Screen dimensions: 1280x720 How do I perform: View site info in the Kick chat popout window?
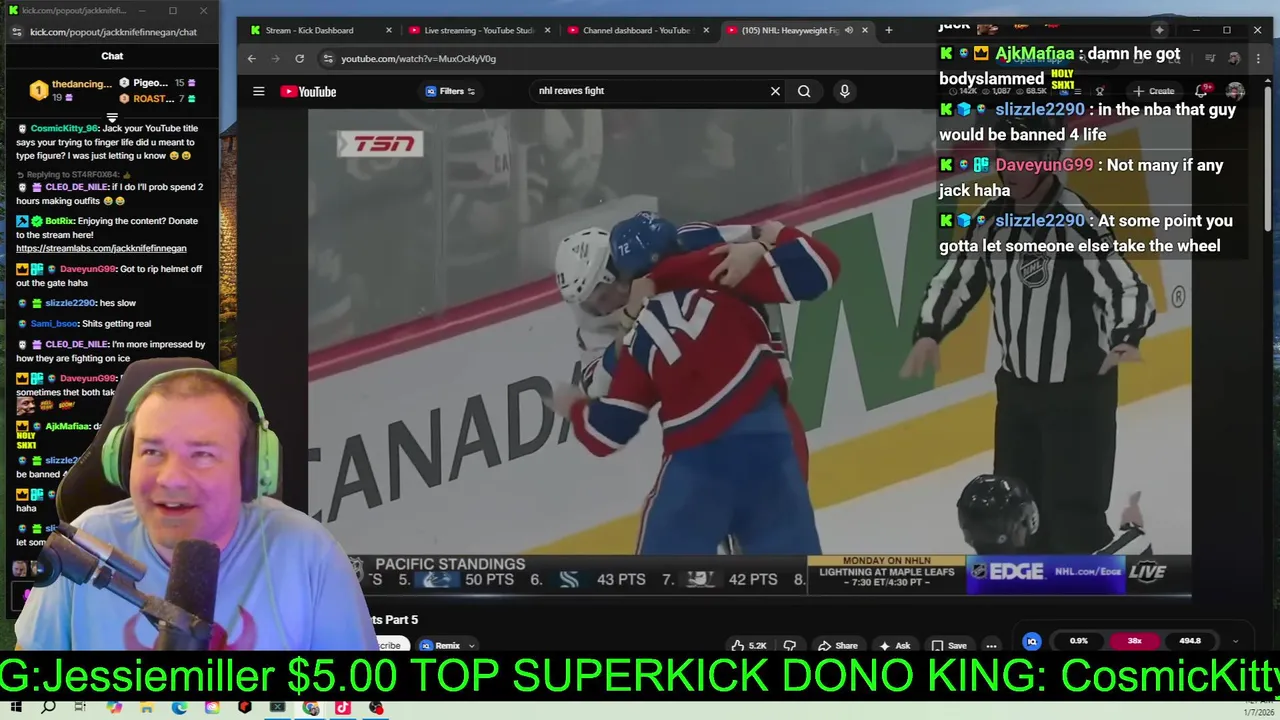pos(16,32)
